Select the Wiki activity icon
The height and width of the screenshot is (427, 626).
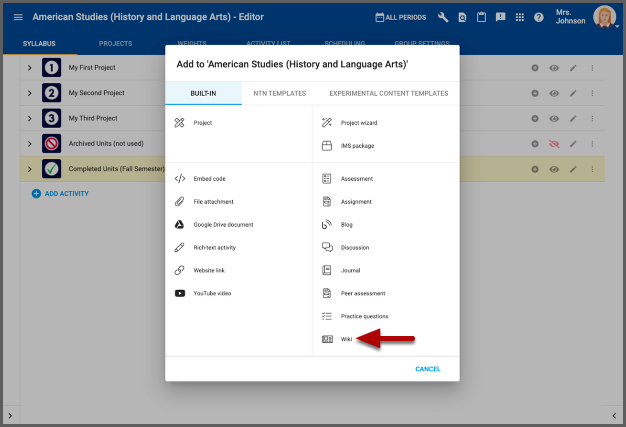coord(327,339)
